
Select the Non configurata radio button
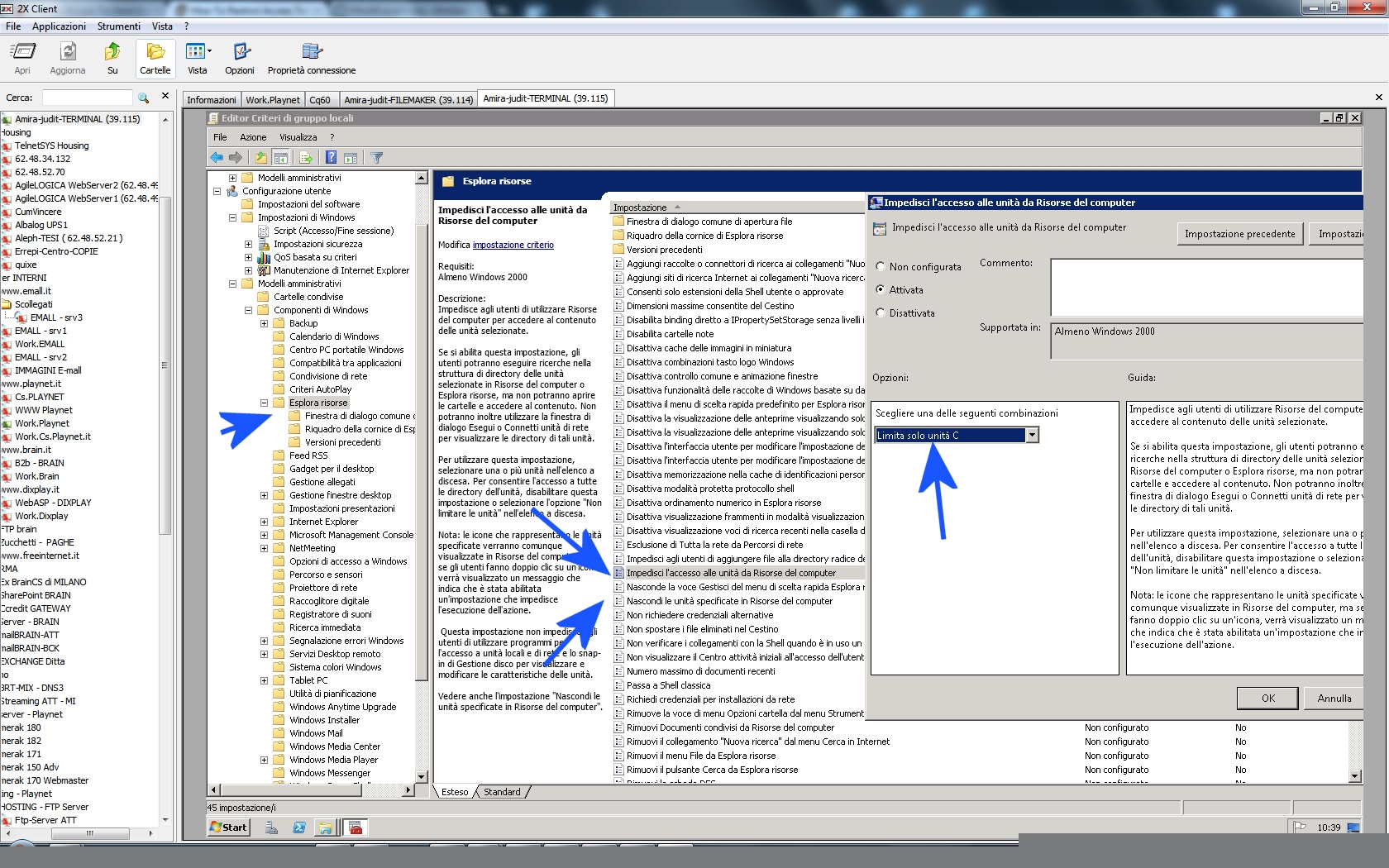point(881,267)
